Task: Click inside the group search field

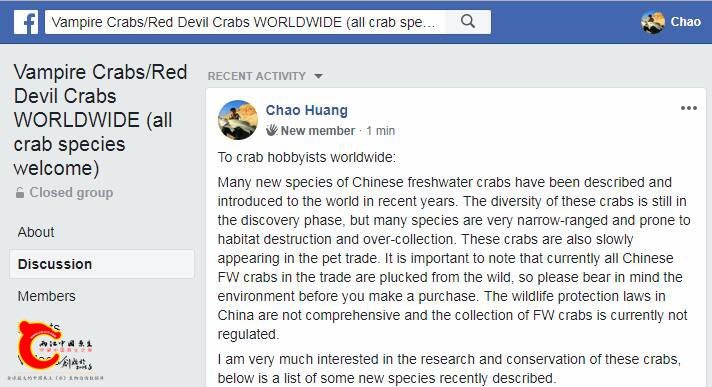Action: click(x=245, y=22)
